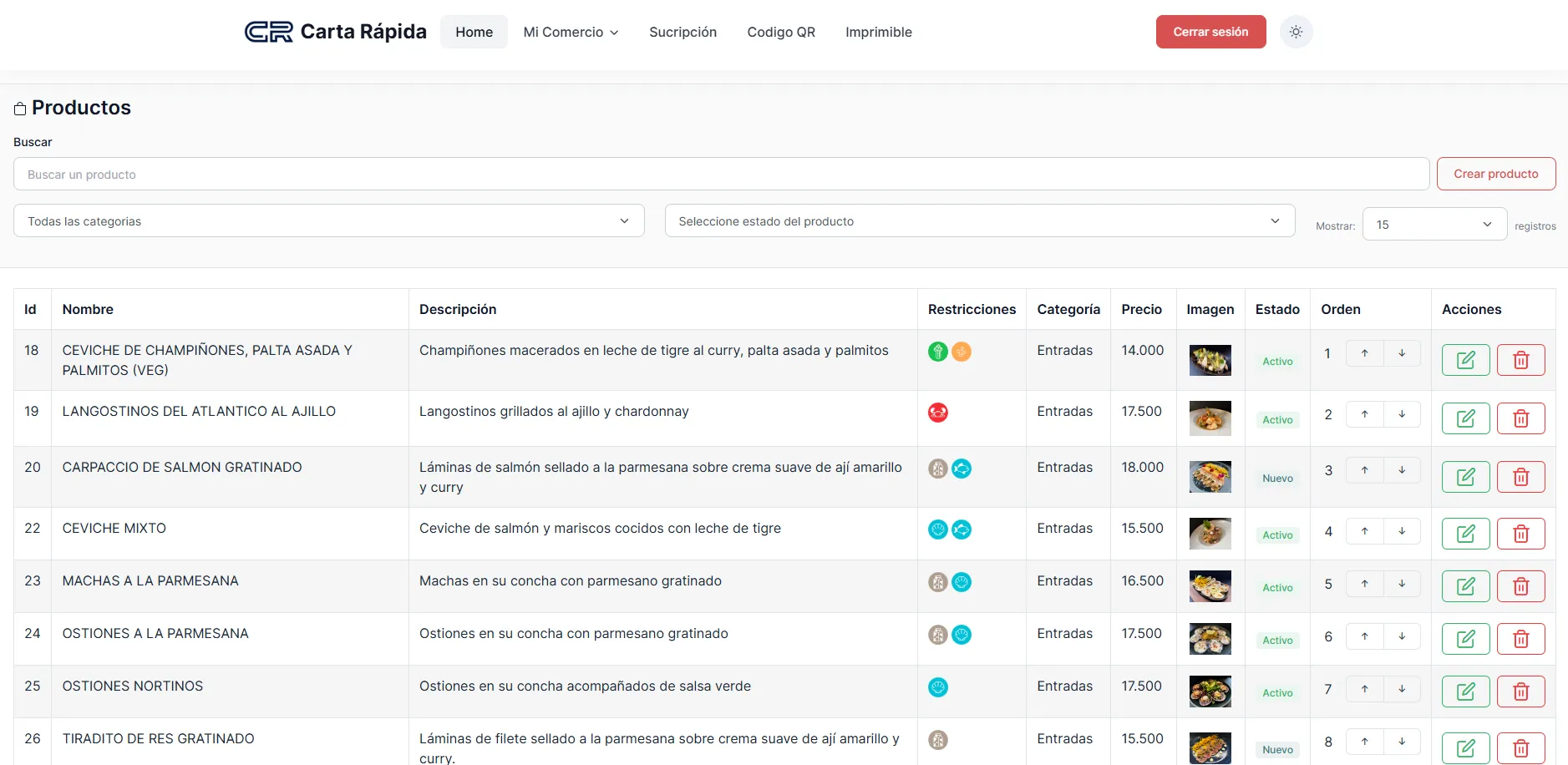The width and height of the screenshot is (1568, 765).
Task: Edit the CEVICHE MIXTO product
Action: [1465, 534]
